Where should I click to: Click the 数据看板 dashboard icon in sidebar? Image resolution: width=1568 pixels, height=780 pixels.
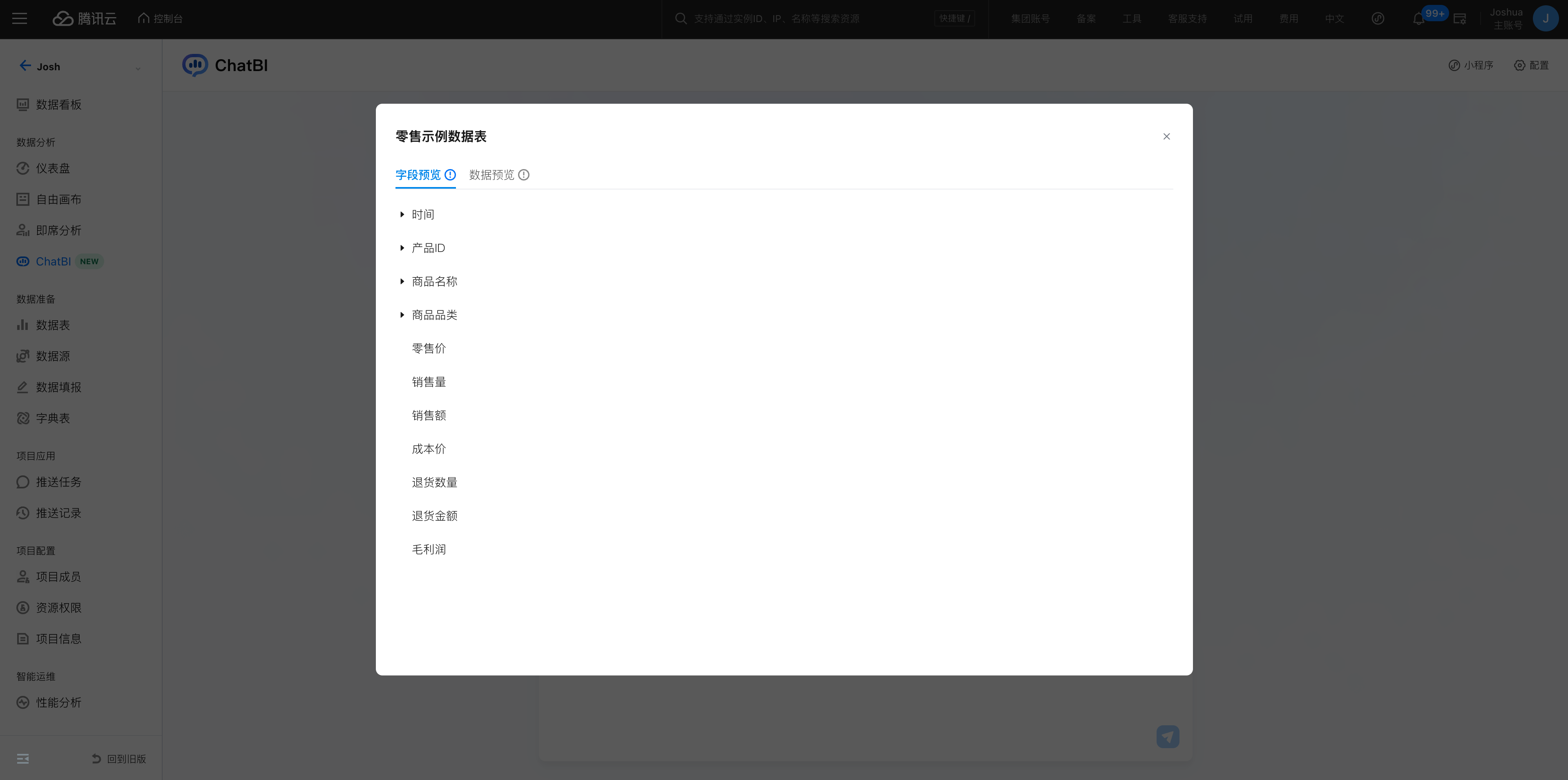pos(22,105)
